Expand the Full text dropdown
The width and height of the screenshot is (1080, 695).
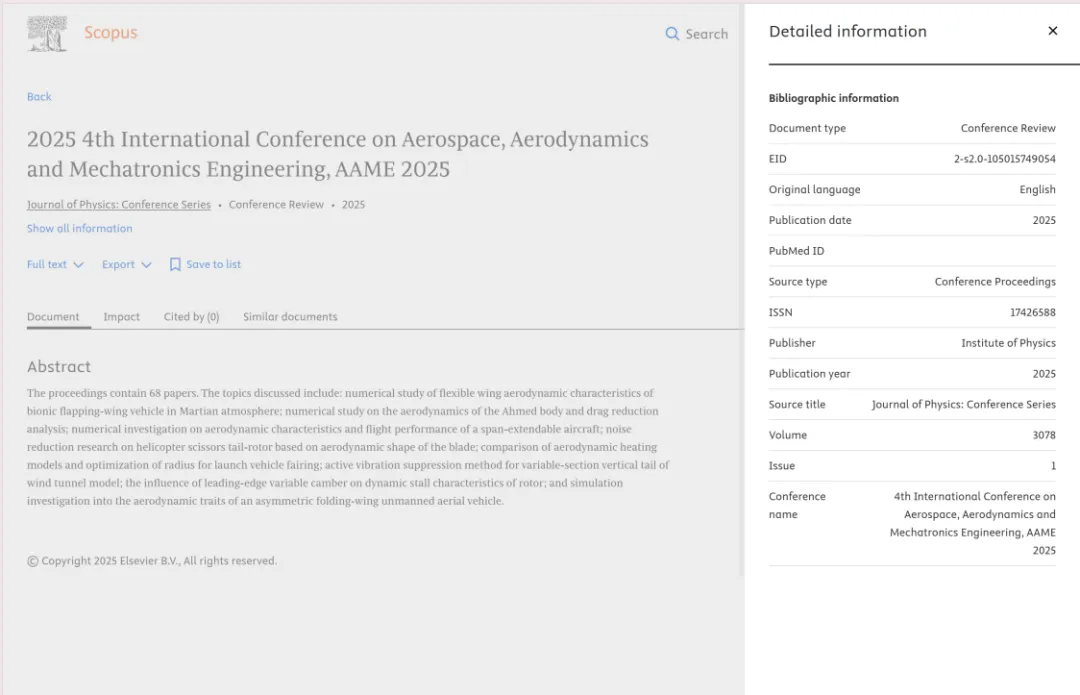[55, 265]
